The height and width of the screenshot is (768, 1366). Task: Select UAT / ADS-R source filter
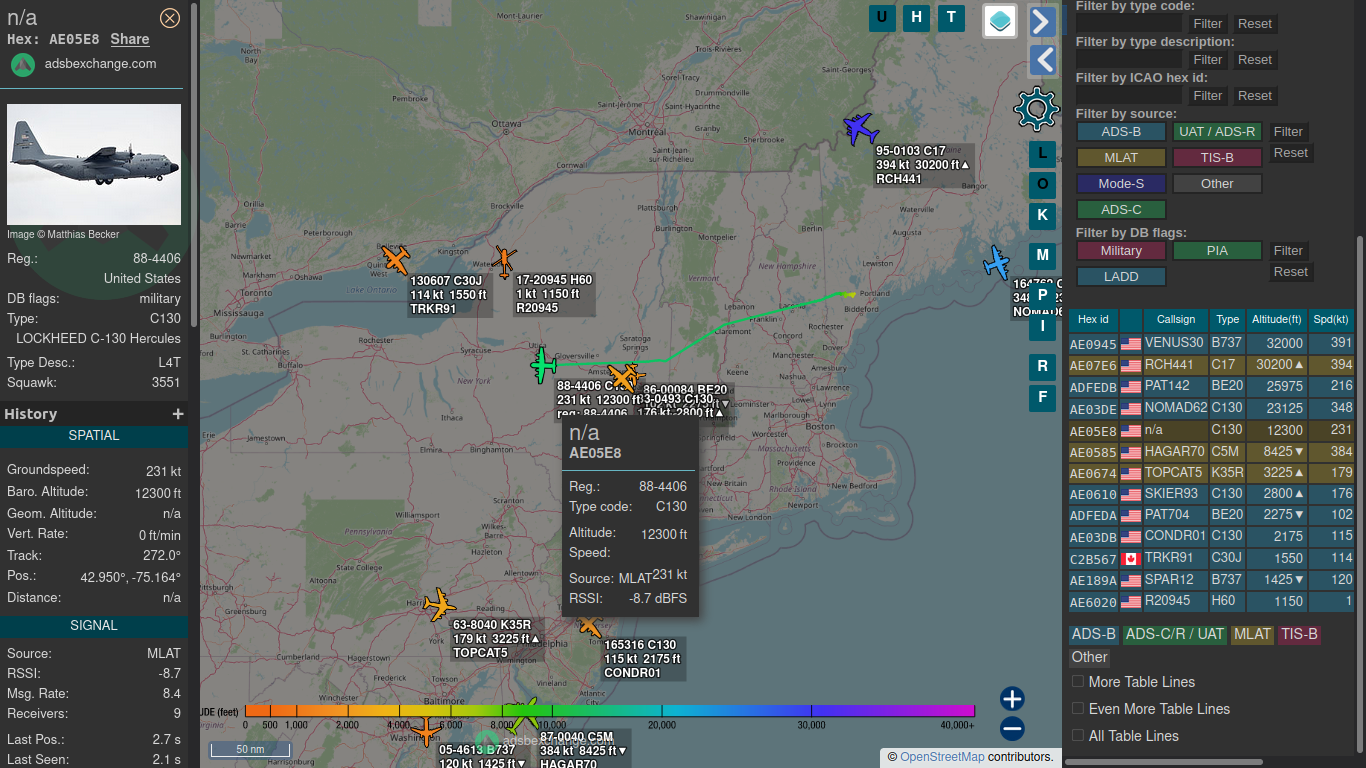(1217, 131)
